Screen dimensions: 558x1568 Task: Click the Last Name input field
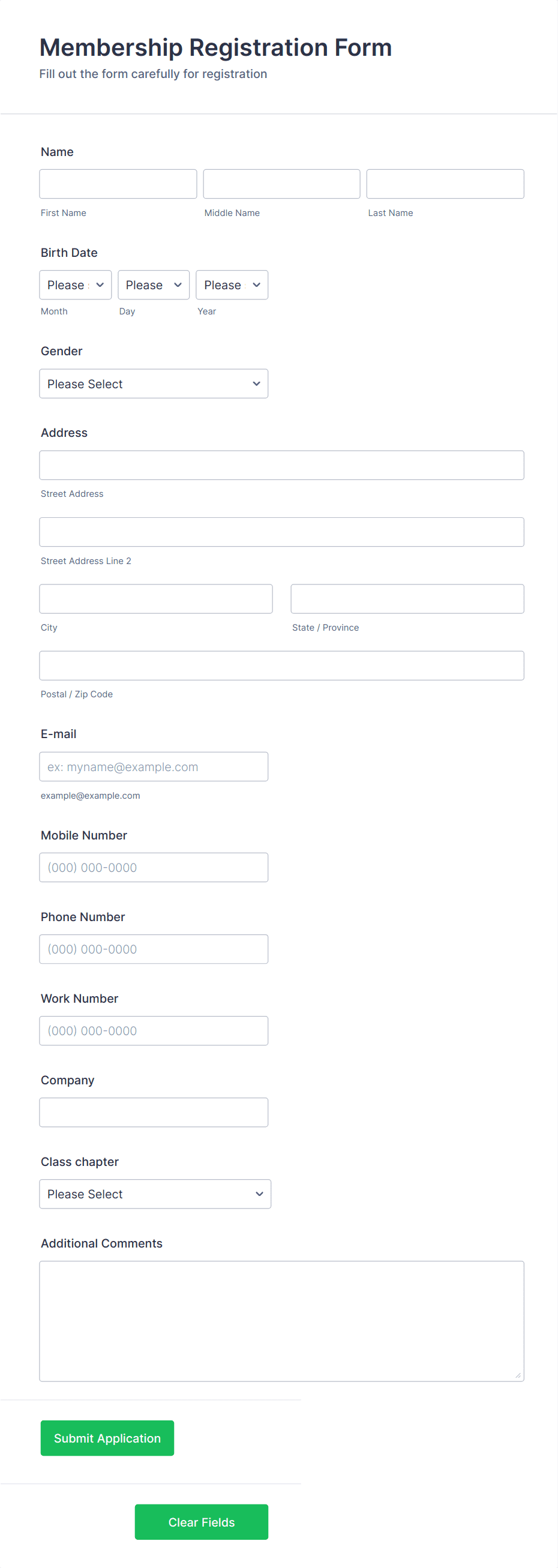point(445,183)
